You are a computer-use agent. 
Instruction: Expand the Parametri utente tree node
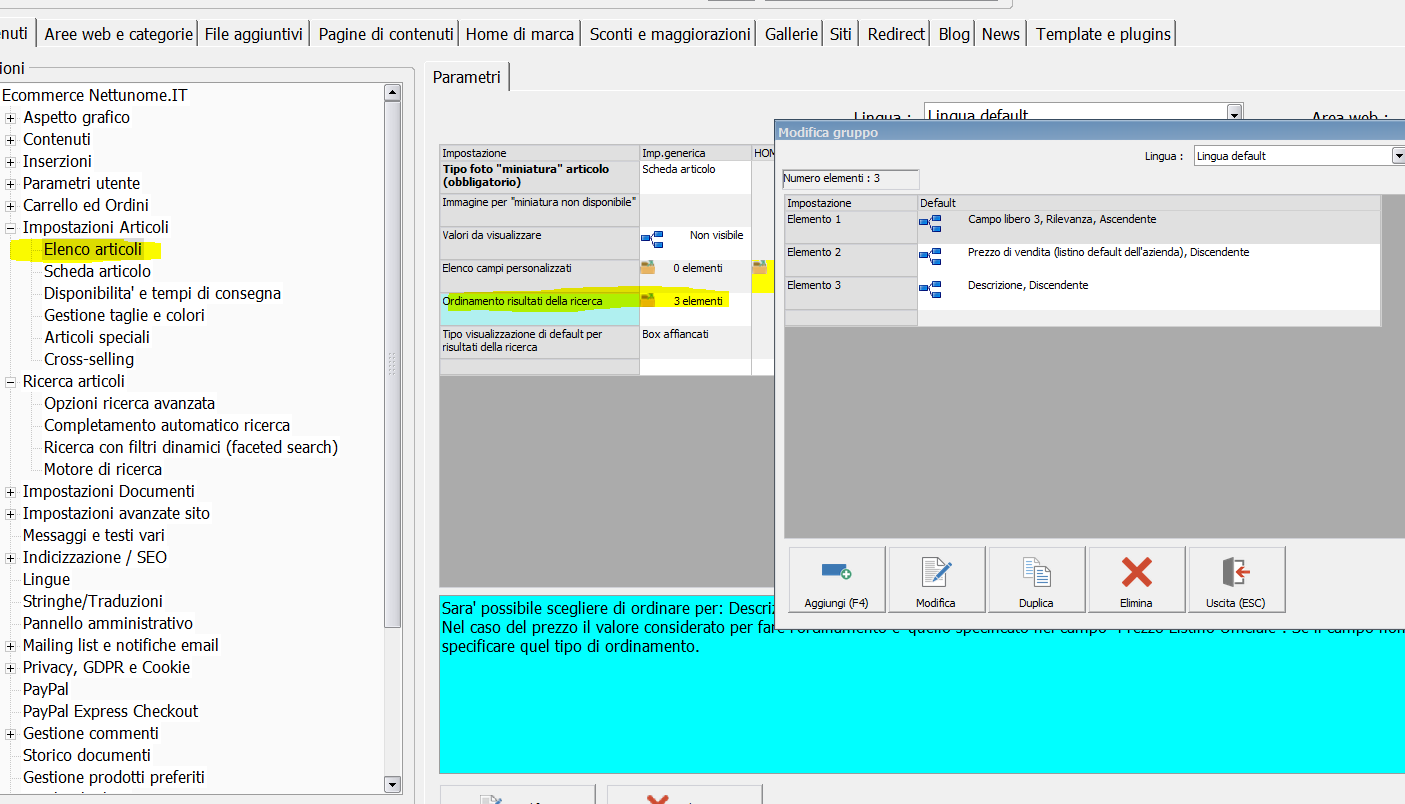pyautogui.click(x=11, y=184)
